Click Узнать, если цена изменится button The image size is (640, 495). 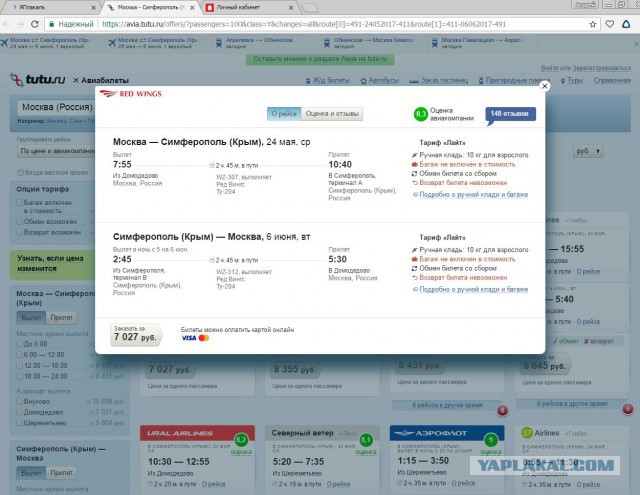click(52, 264)
